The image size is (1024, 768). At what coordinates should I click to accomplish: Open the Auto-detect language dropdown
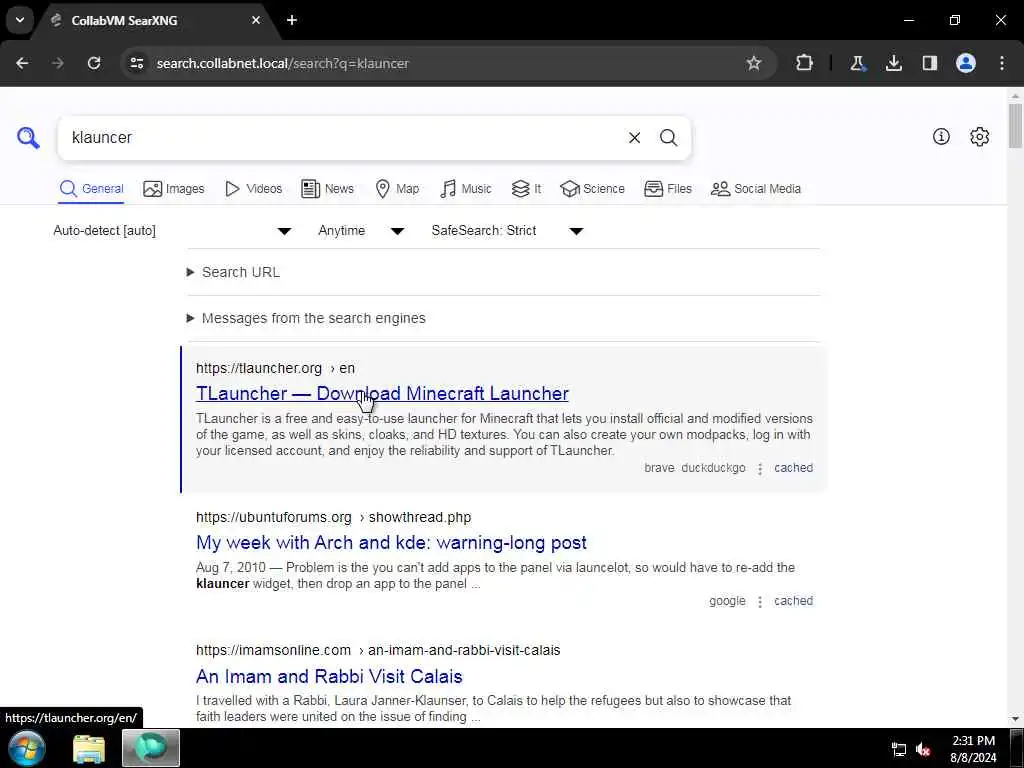tap(172, 231)
